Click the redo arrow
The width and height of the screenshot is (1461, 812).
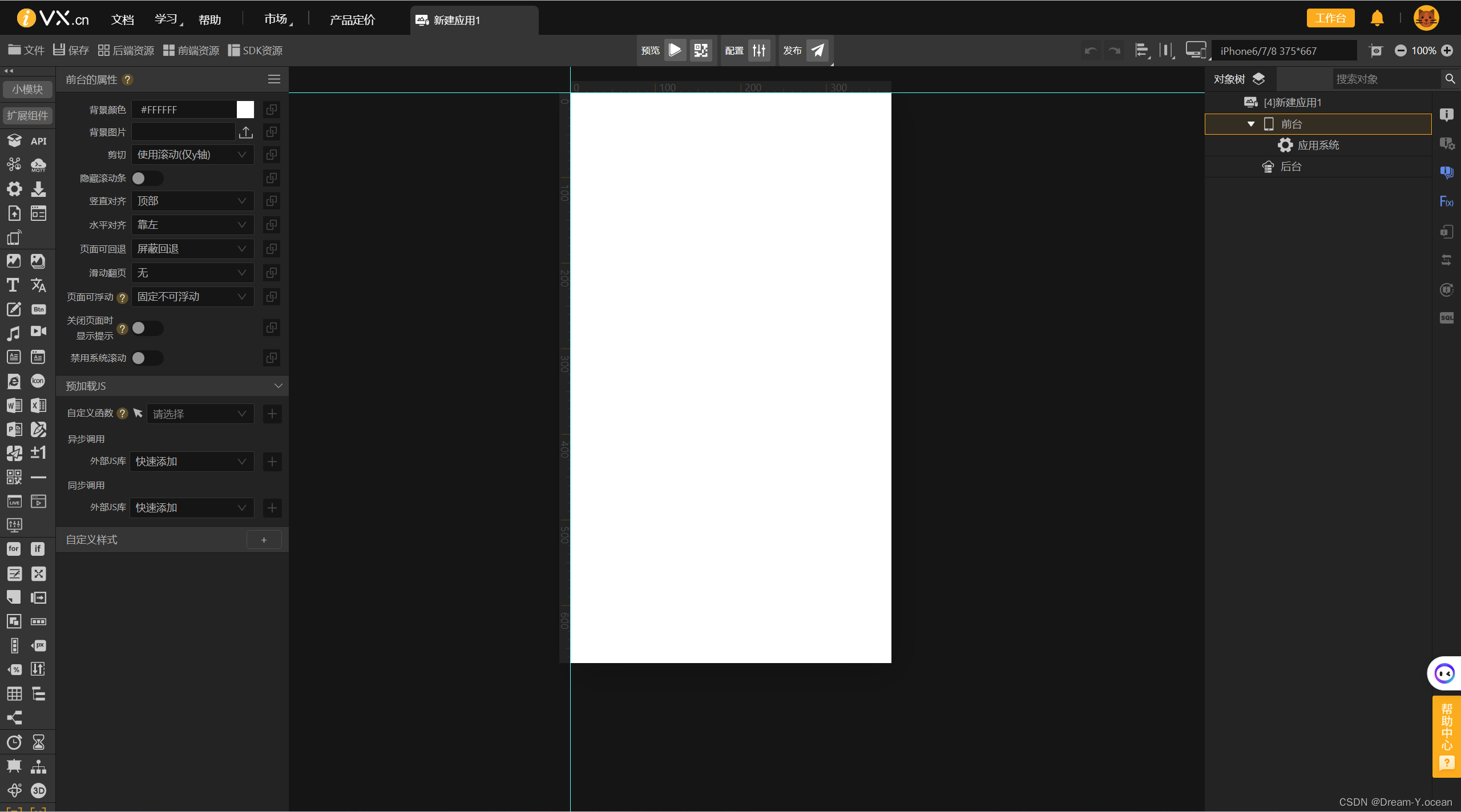click(1113, 51)
